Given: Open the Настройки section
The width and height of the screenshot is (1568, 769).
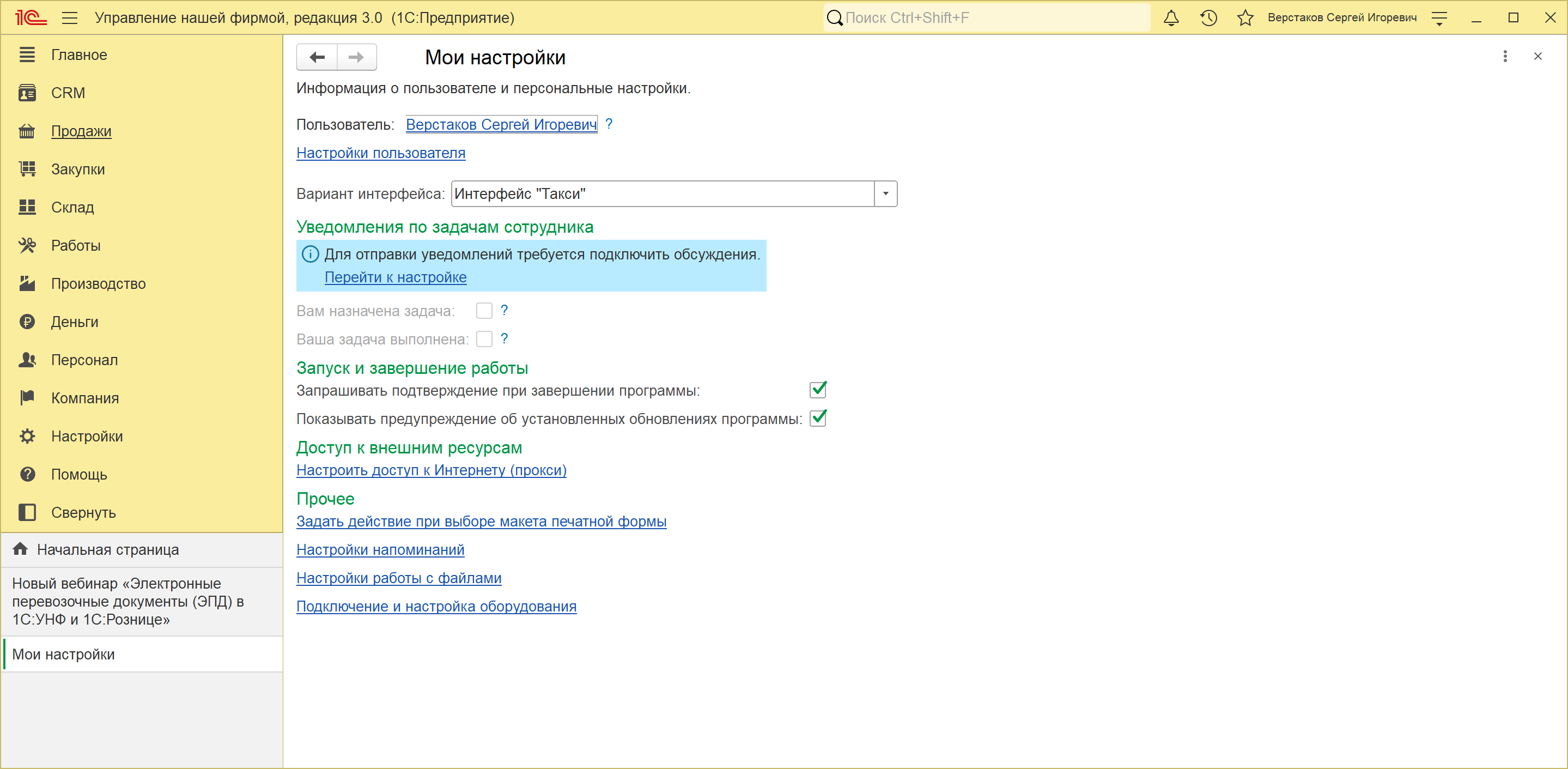Looking at the screenshot, I should point(87,437).
